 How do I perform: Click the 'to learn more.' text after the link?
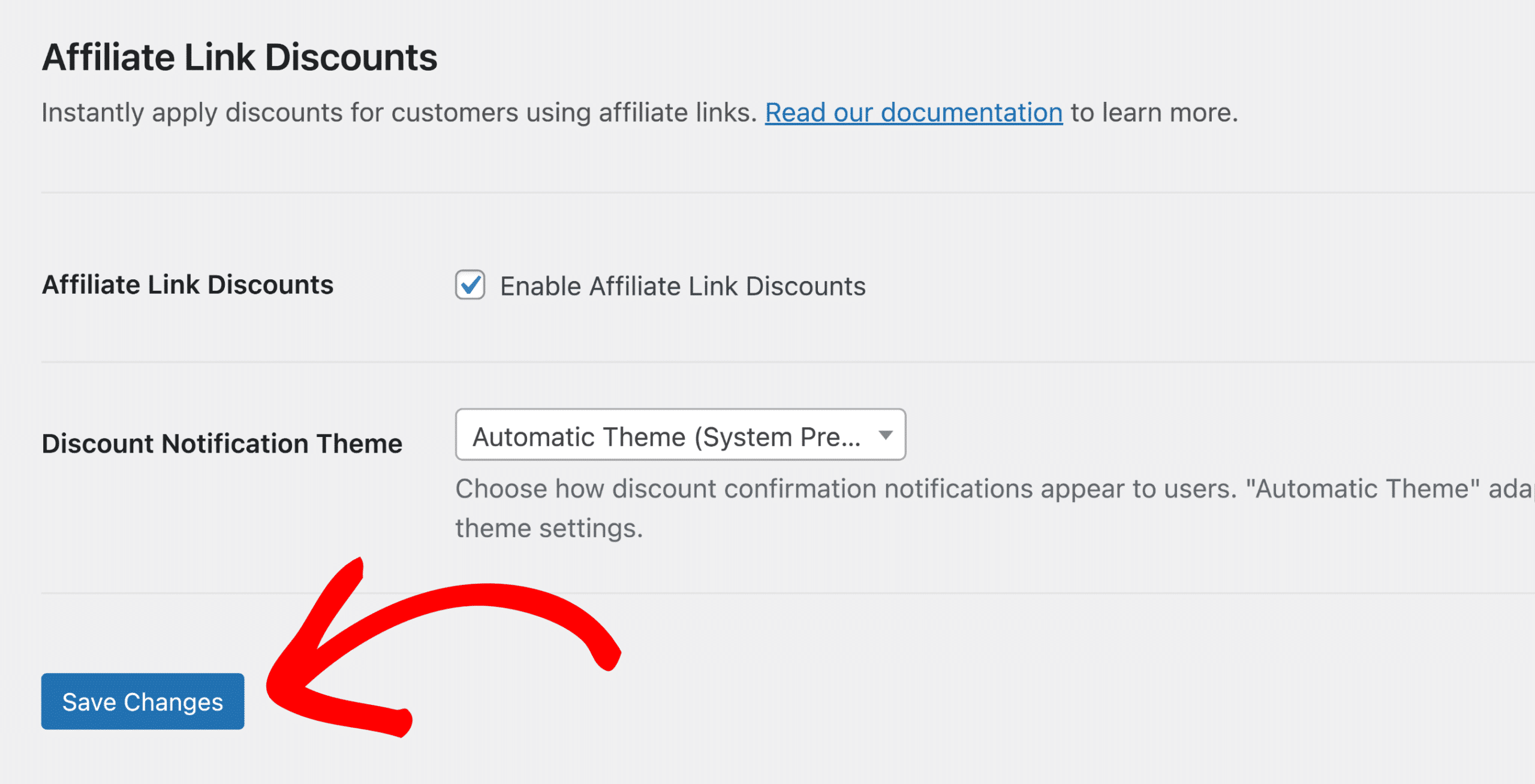[1154, 112]
